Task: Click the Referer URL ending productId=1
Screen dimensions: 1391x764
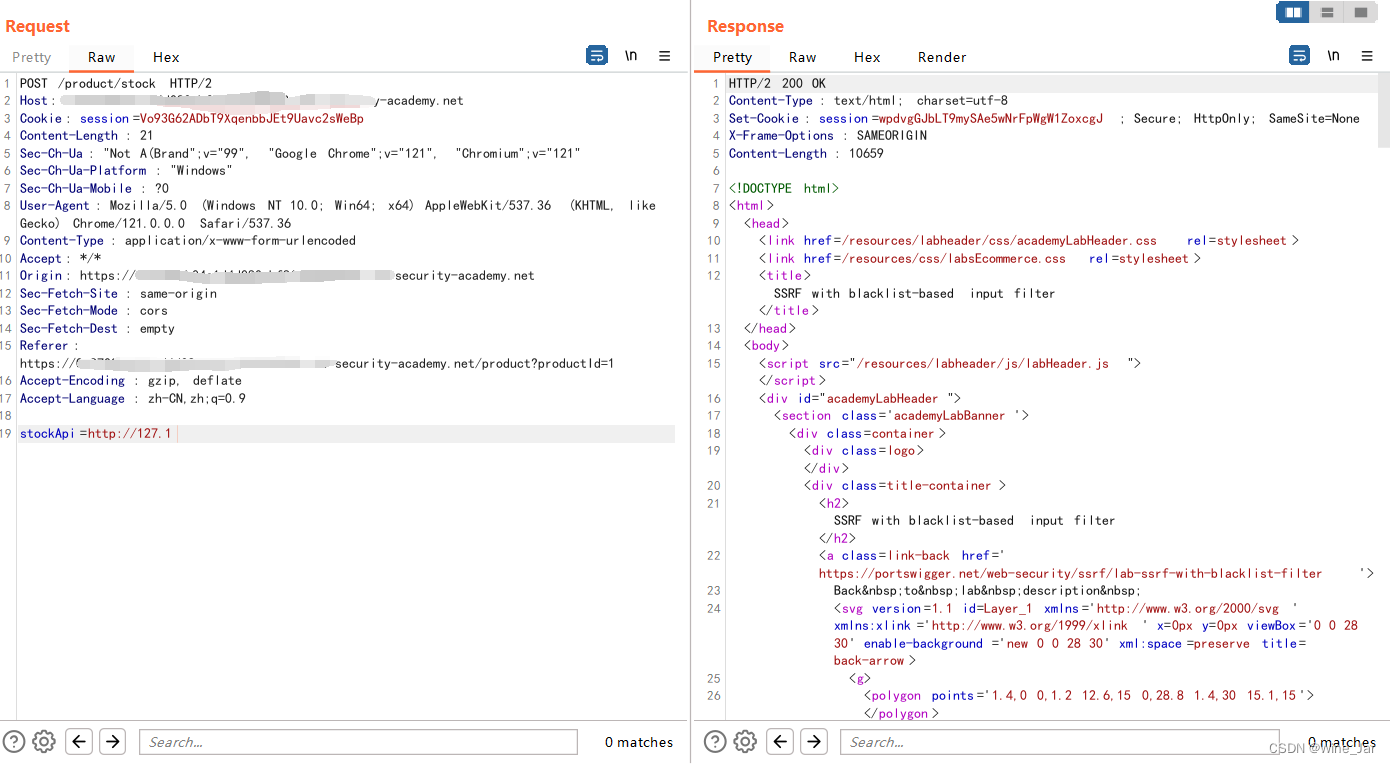Action: pos(317,364)
